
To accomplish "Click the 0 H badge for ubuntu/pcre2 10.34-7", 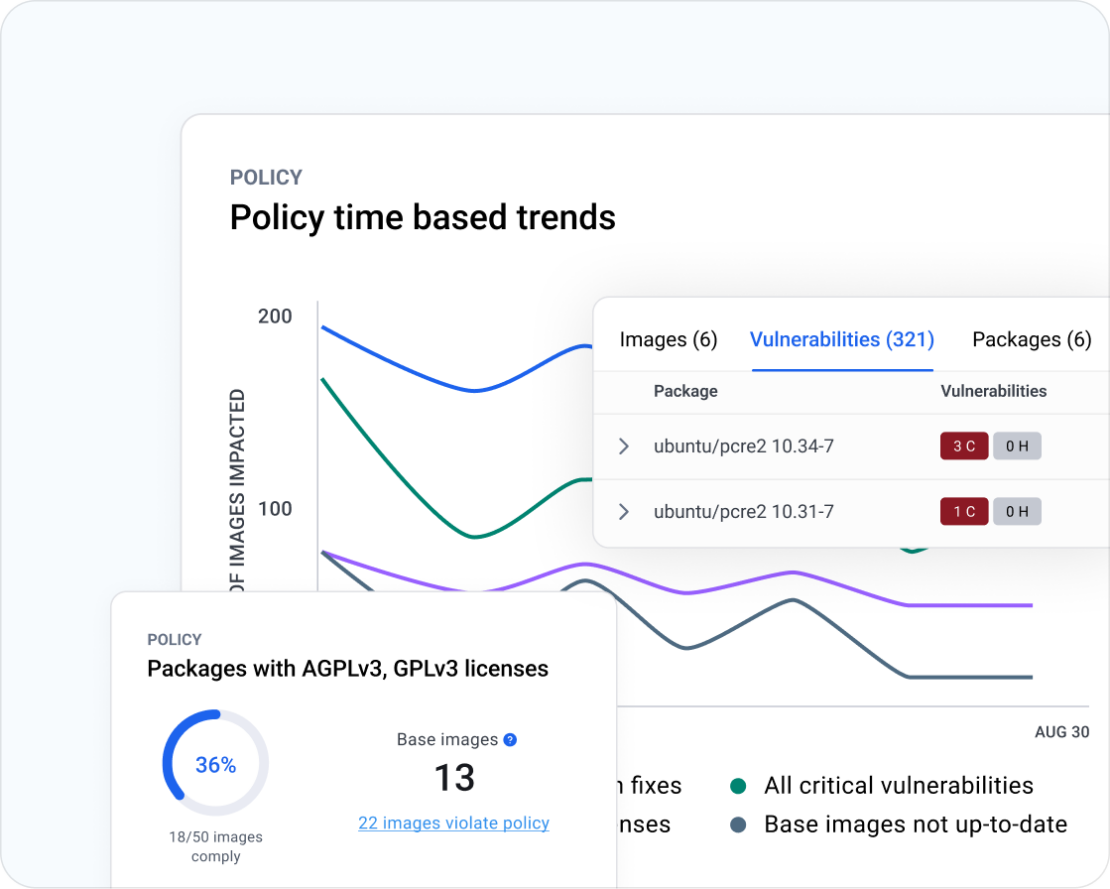I will point(1016,446).
